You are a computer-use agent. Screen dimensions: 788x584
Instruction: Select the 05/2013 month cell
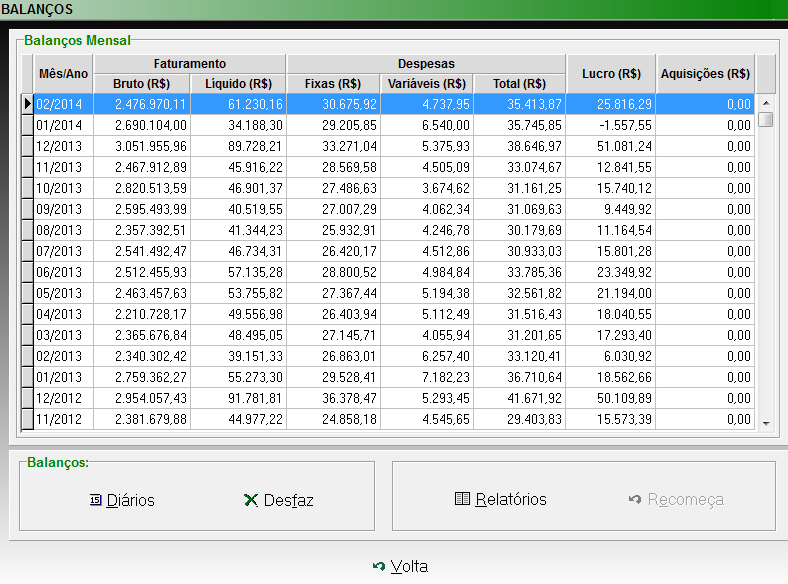tap(63, 293)
